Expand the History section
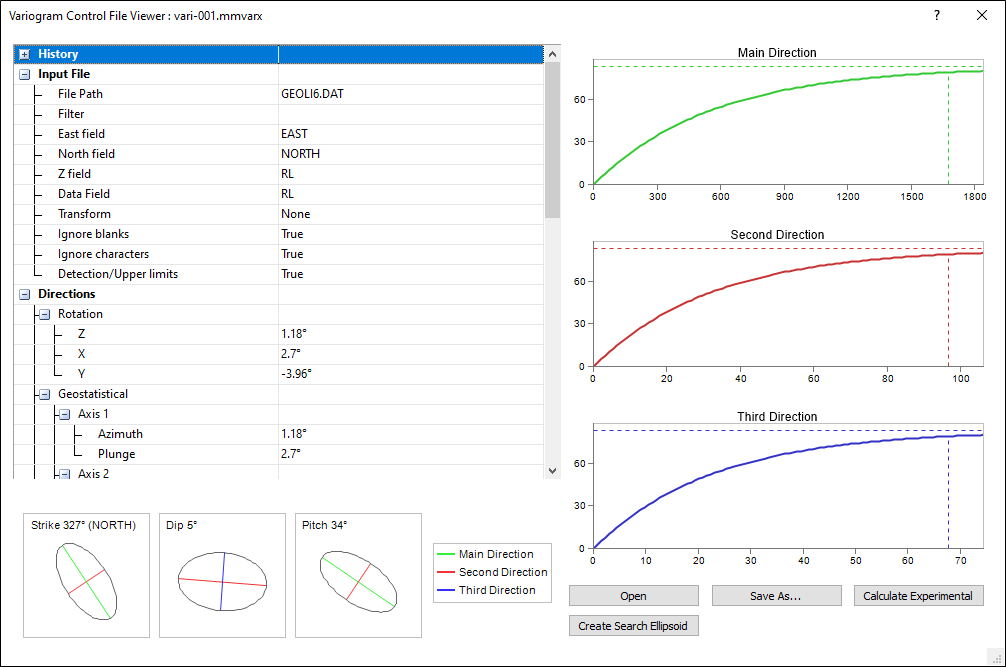This screenshot has height=667, width=1006. (x=24, y=54)
